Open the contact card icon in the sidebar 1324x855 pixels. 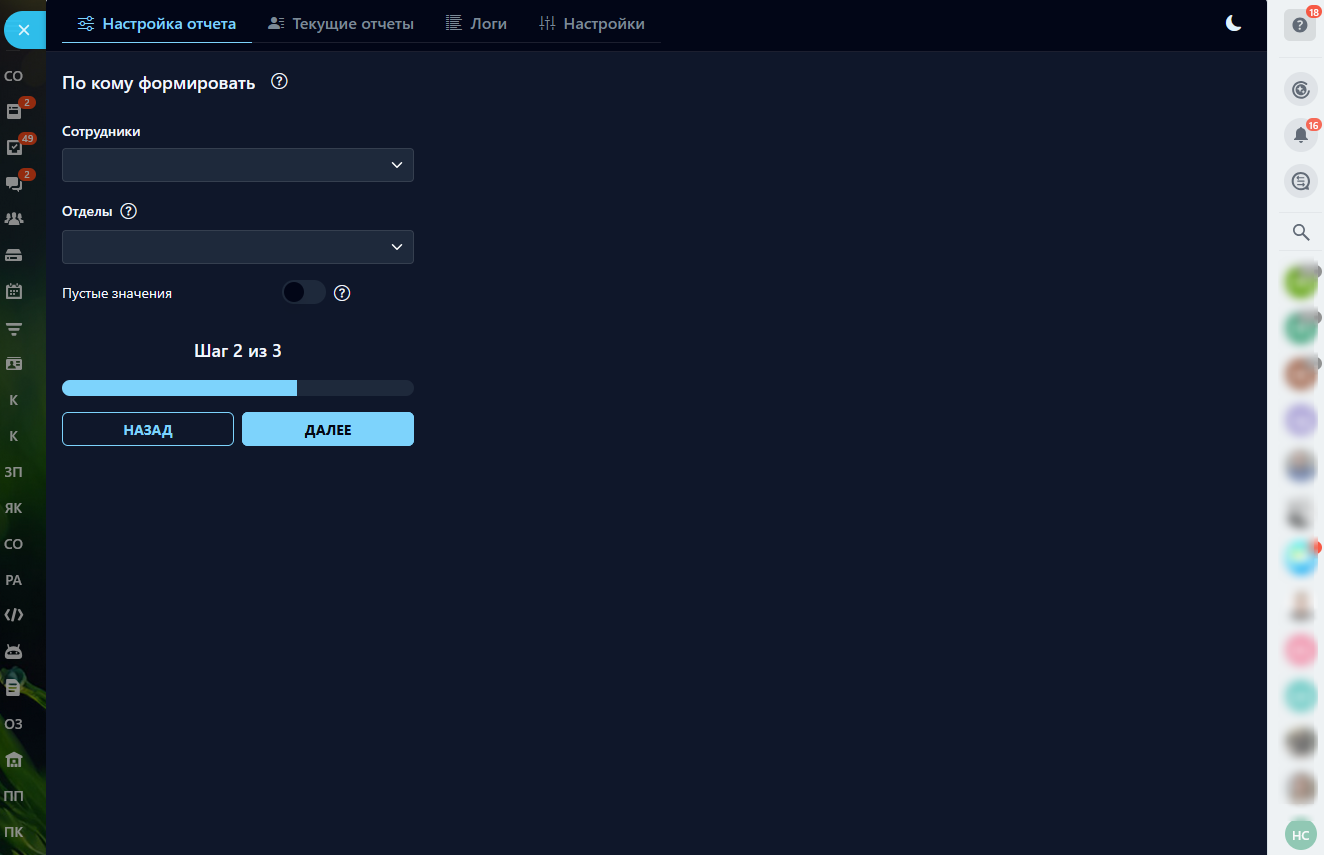click(x=14, y=364)
